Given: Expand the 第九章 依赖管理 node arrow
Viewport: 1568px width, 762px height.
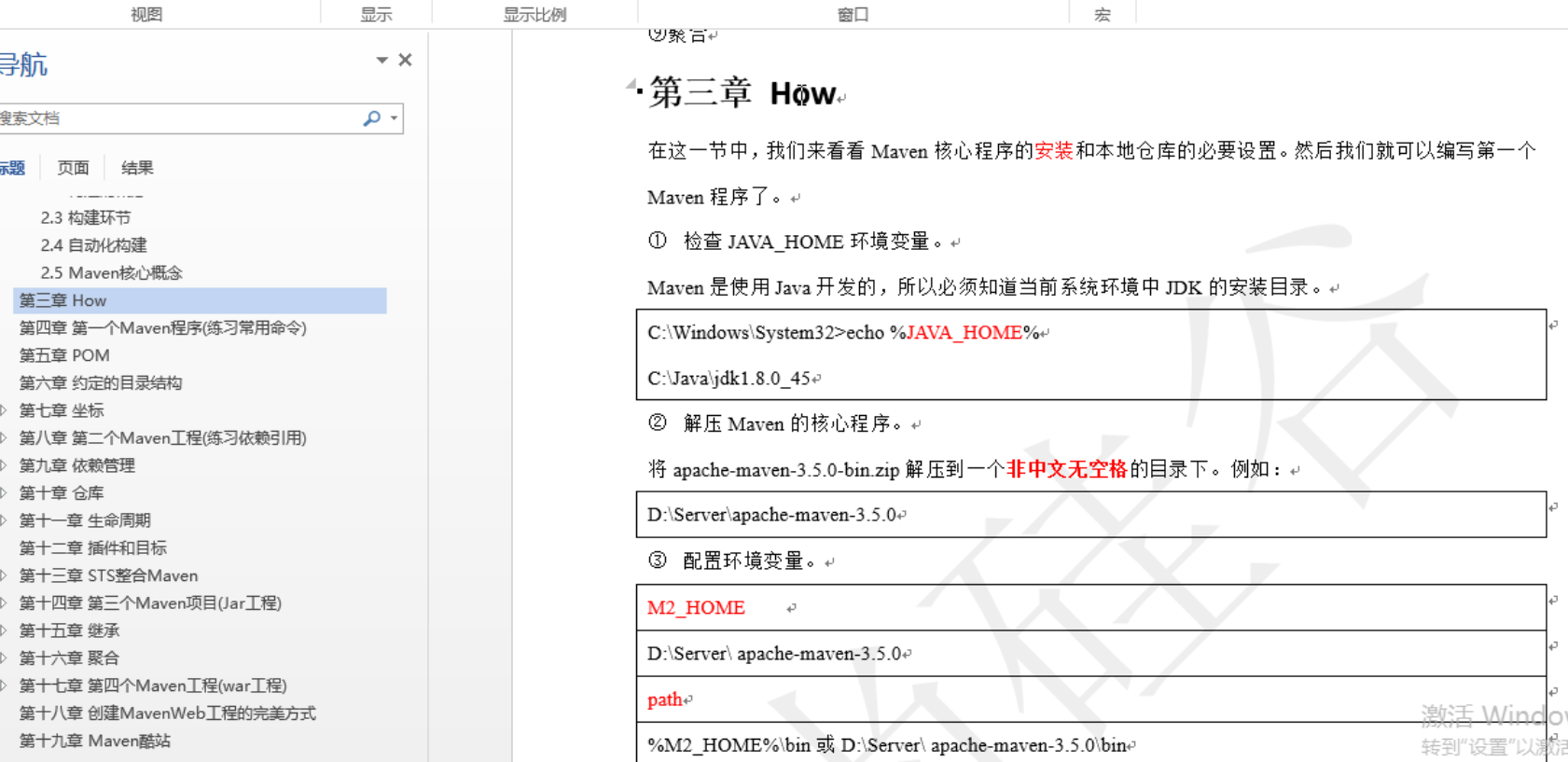Looking at the screenshot, I should pos(5,465).
